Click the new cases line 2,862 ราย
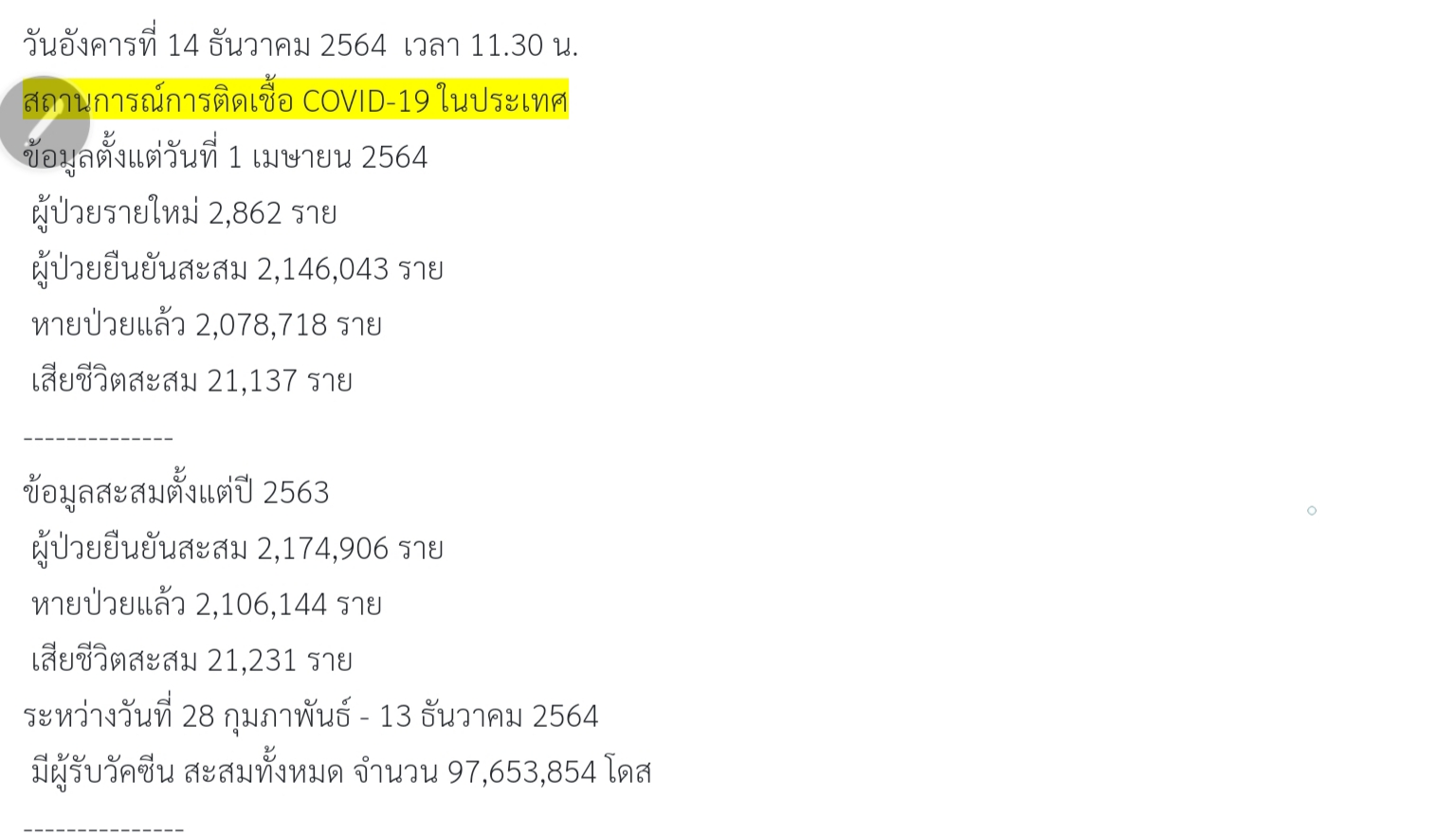The height and width of the screenshot is (835, 1456). [x=184, y=212]
